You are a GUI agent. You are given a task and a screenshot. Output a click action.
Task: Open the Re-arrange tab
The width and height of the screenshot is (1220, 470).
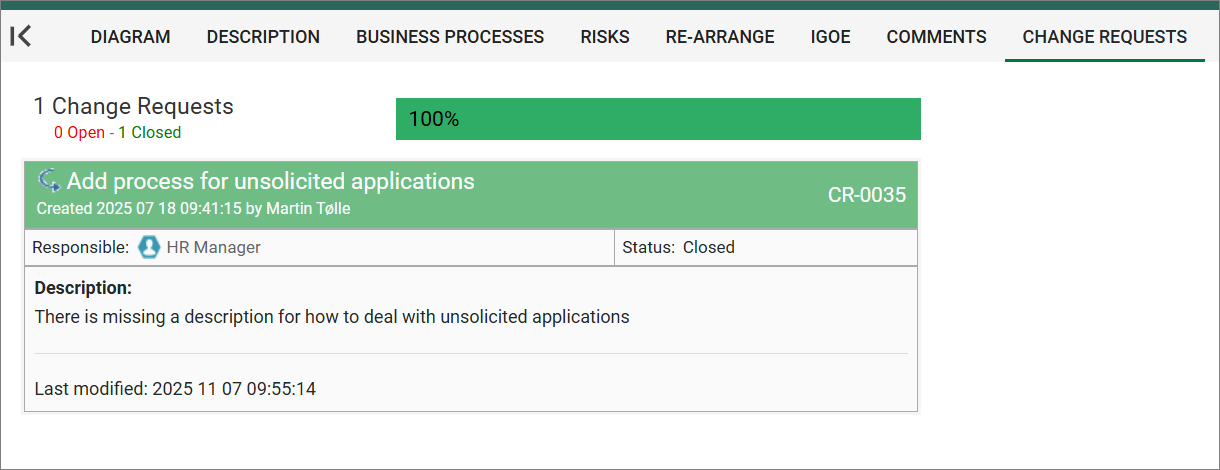coord(720,37)
